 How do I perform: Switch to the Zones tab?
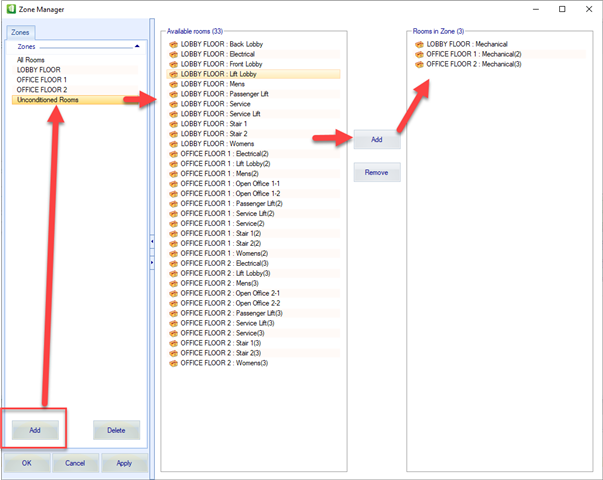coord(20,32)
